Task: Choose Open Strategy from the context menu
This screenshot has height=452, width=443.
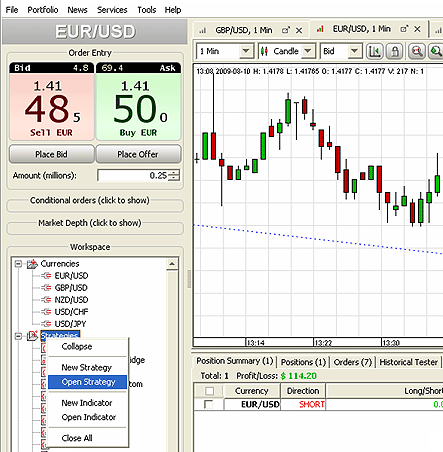Action: tap(88, 382)
